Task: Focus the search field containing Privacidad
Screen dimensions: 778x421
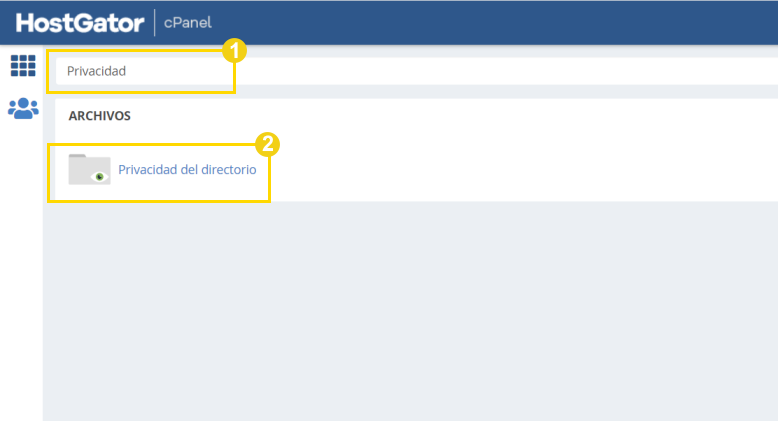Action: point(417,71)
